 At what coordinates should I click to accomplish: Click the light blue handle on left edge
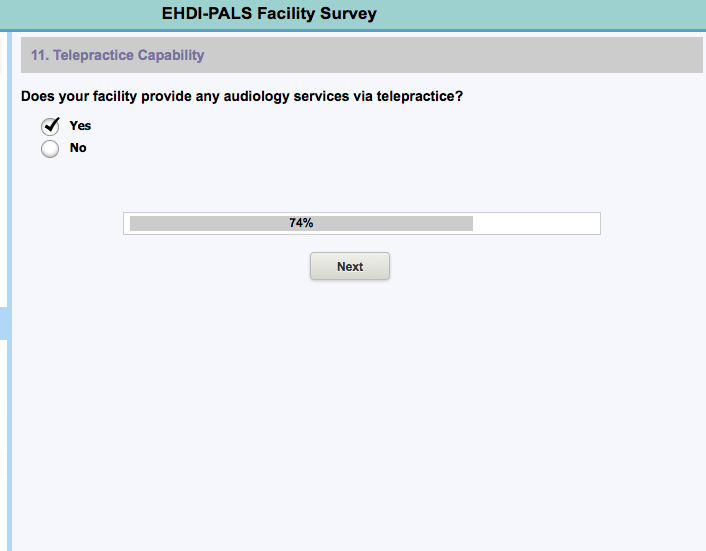pos(4,324)
